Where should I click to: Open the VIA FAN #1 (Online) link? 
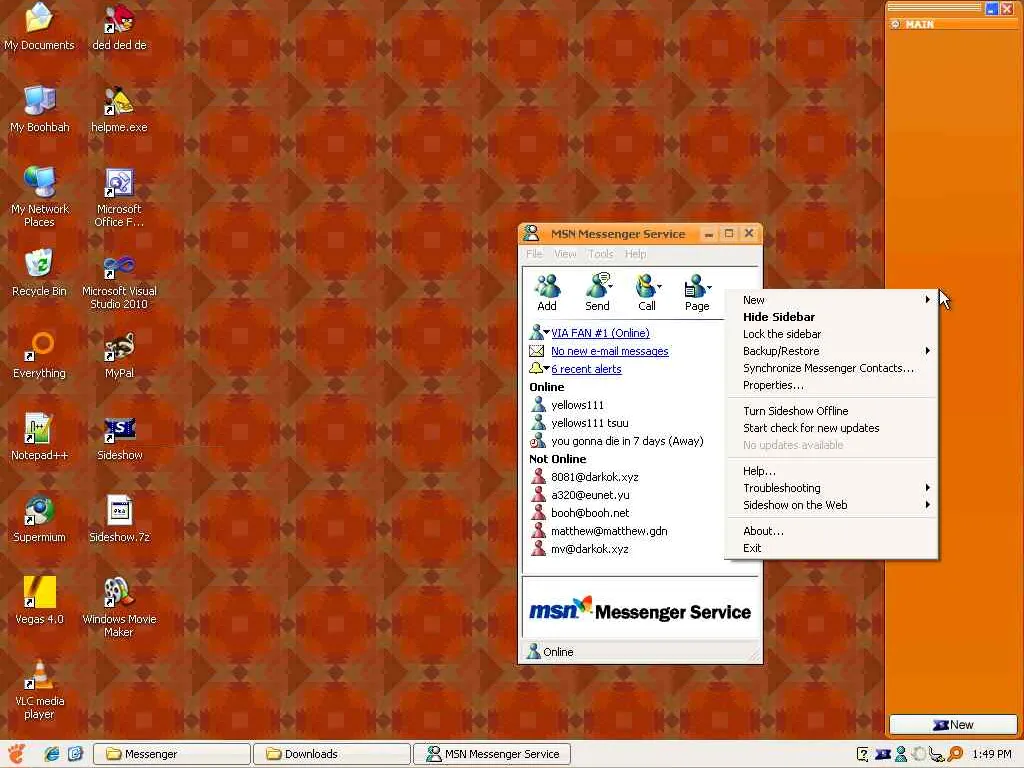coord(600,333)
